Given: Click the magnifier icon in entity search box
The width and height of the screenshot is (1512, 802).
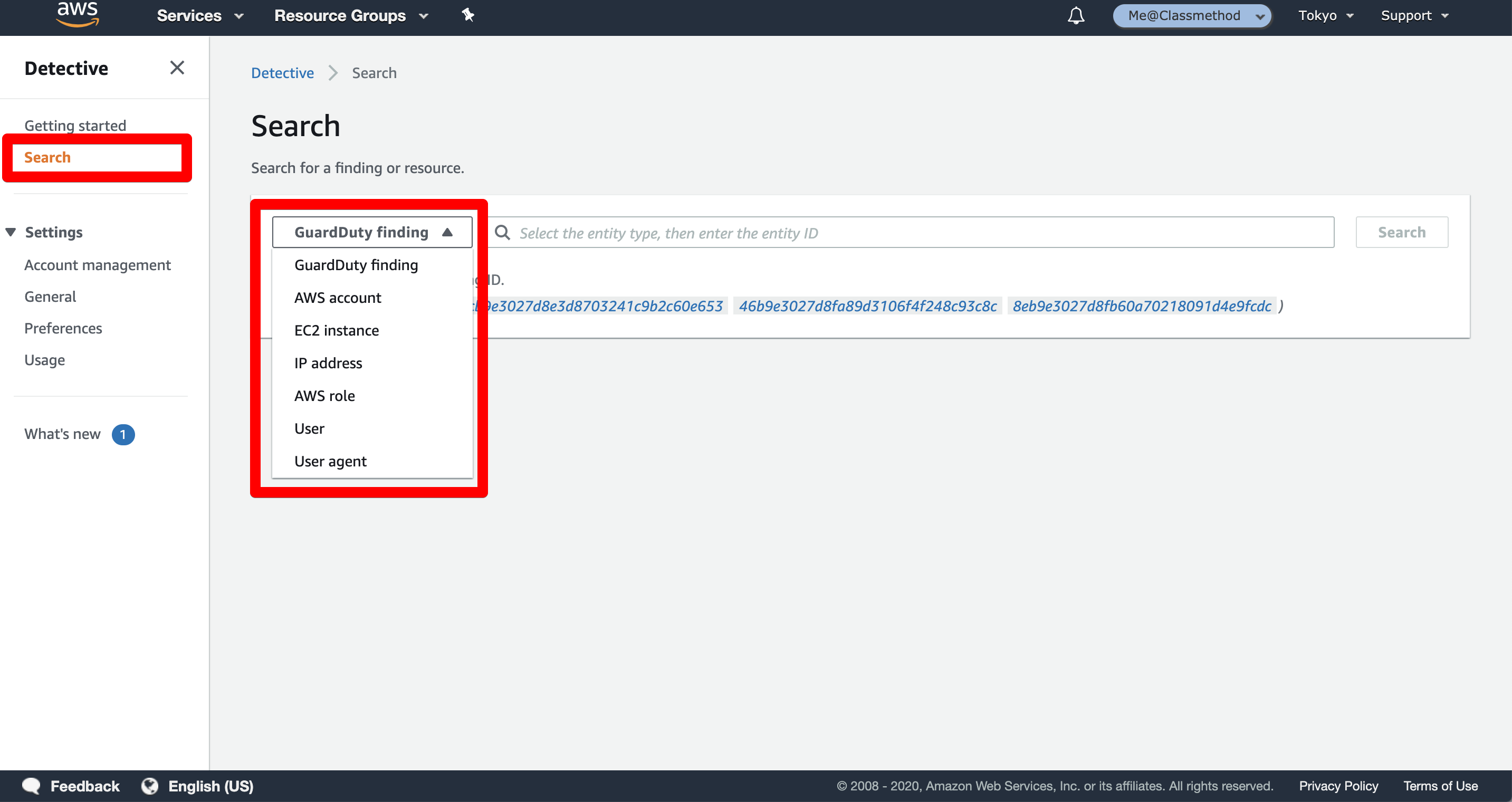Looking at the screenshot, I should 502,233.
